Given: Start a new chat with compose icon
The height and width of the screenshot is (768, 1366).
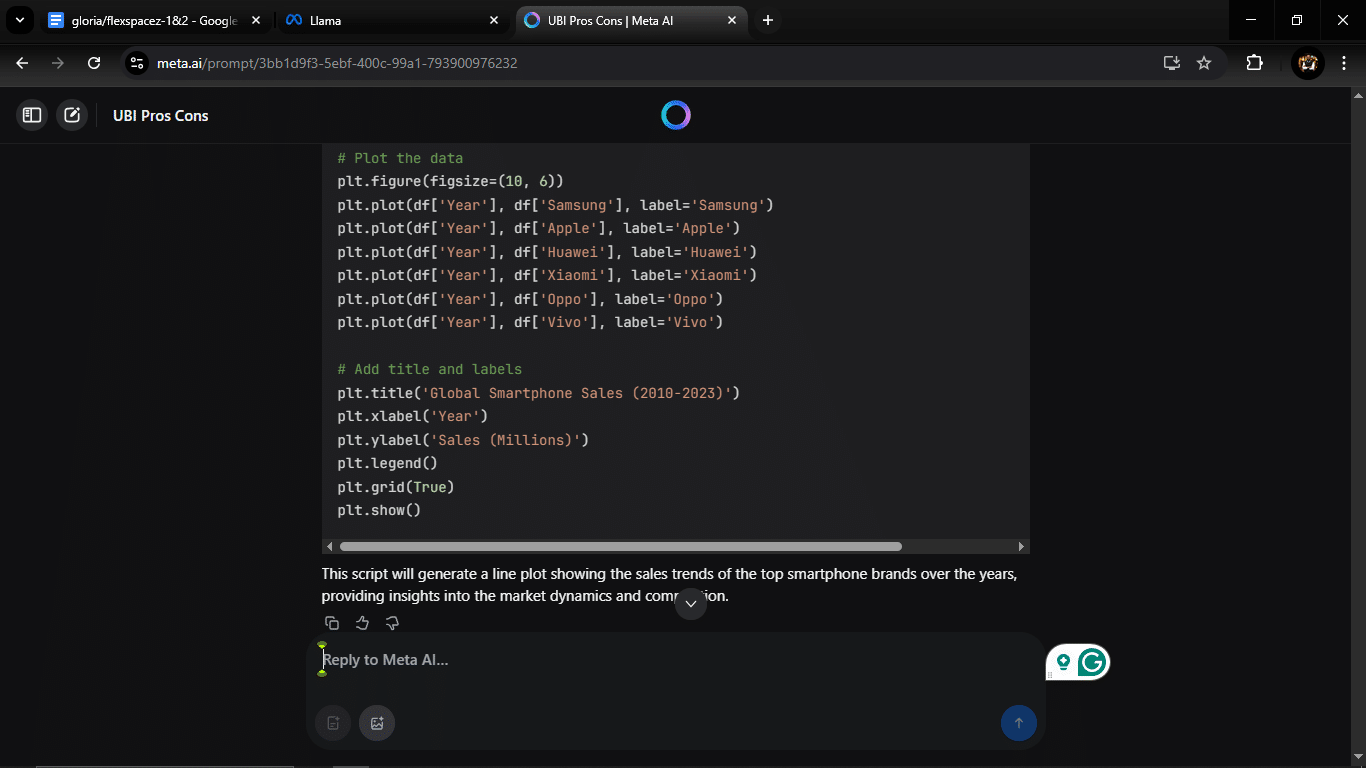Looking at the screenshot, I should (72, 115).
